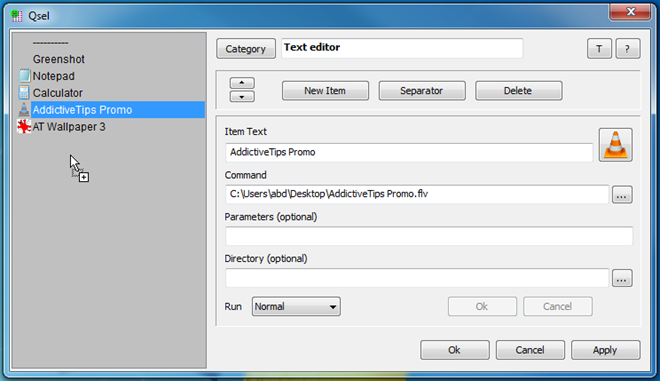This screenshot has width=660, height=381.
Task: Click the main Cancel button at the bottom
Action: (530, 350)
